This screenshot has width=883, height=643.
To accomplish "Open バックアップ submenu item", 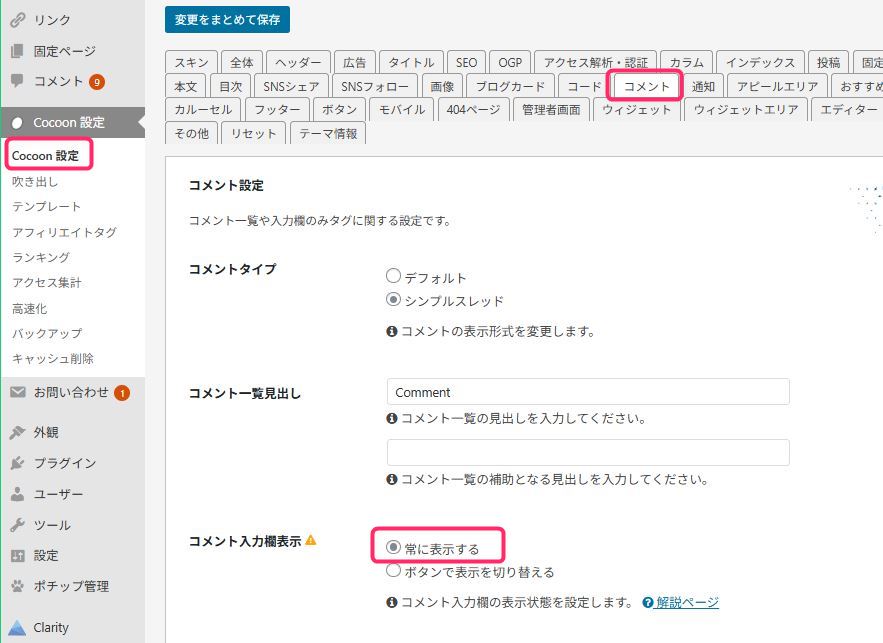I will 47,333.
